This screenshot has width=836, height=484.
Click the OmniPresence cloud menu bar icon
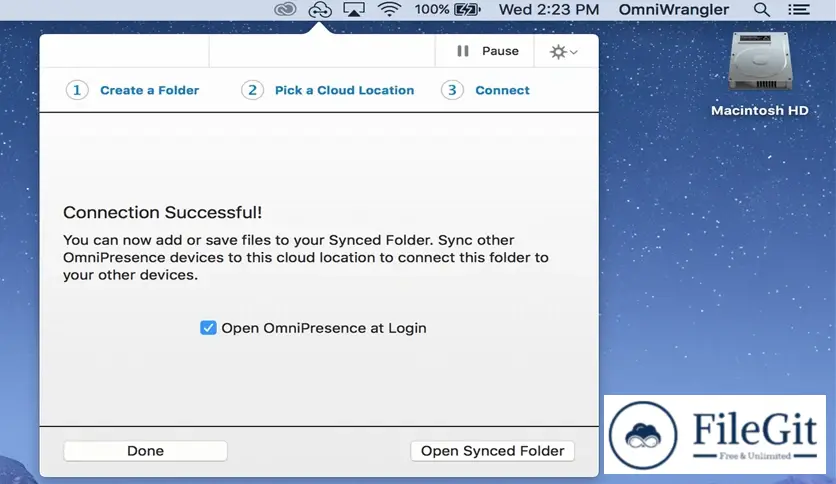point(320,10)
